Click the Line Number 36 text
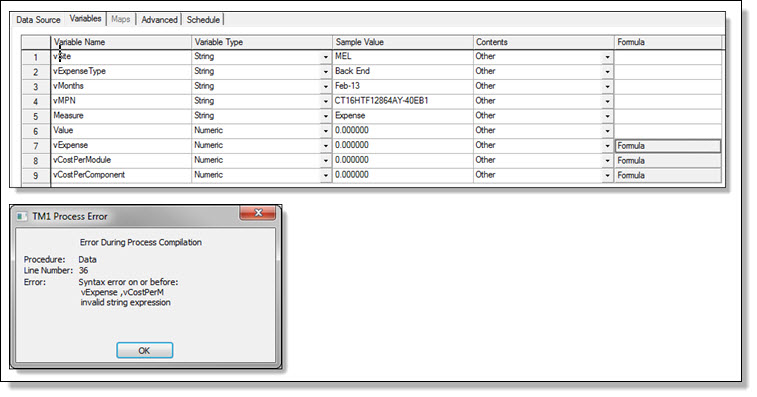This screenshot has height=397, width=757. [x=56, y=270]
